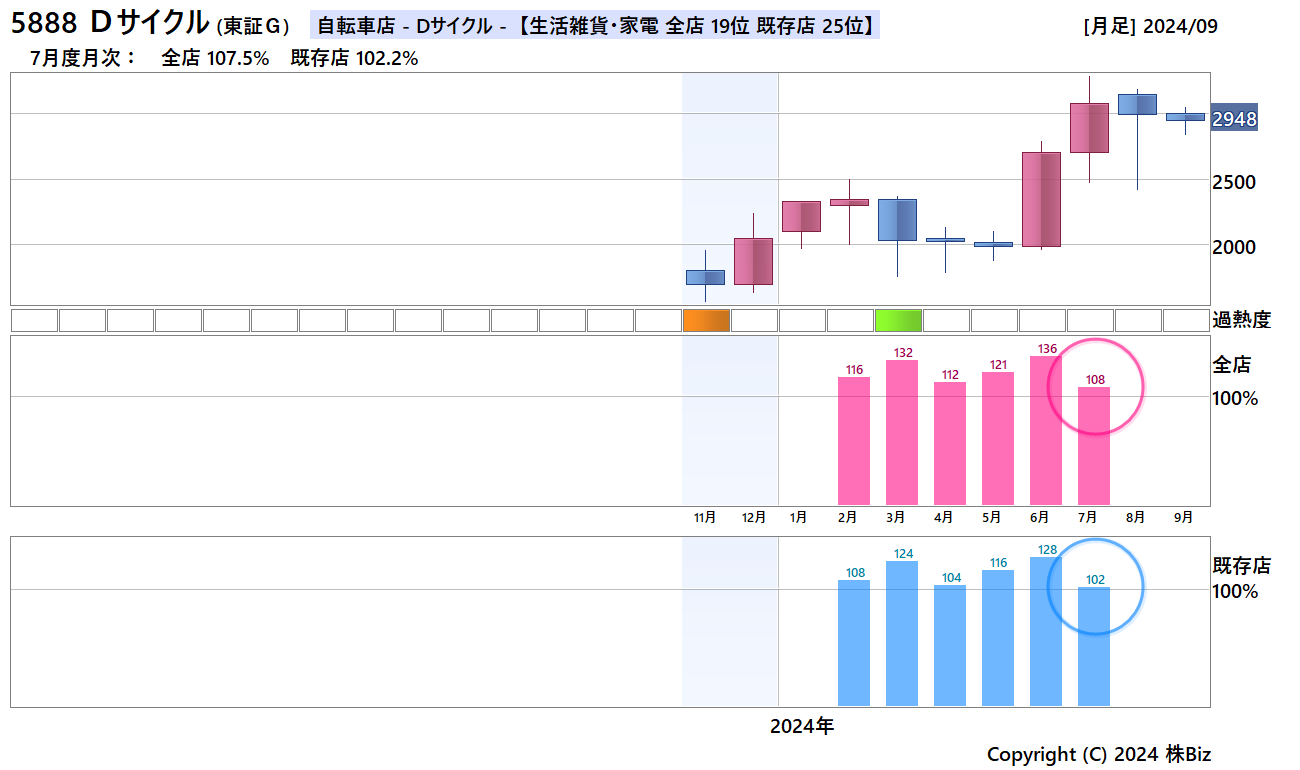
Task: Click the all-store bar labeled 136
Action: (1046, 430)
